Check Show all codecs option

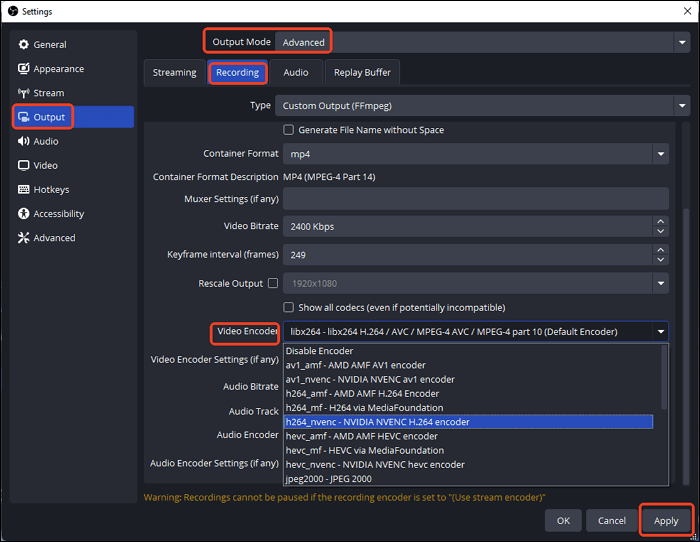click(x=289, y=307)
